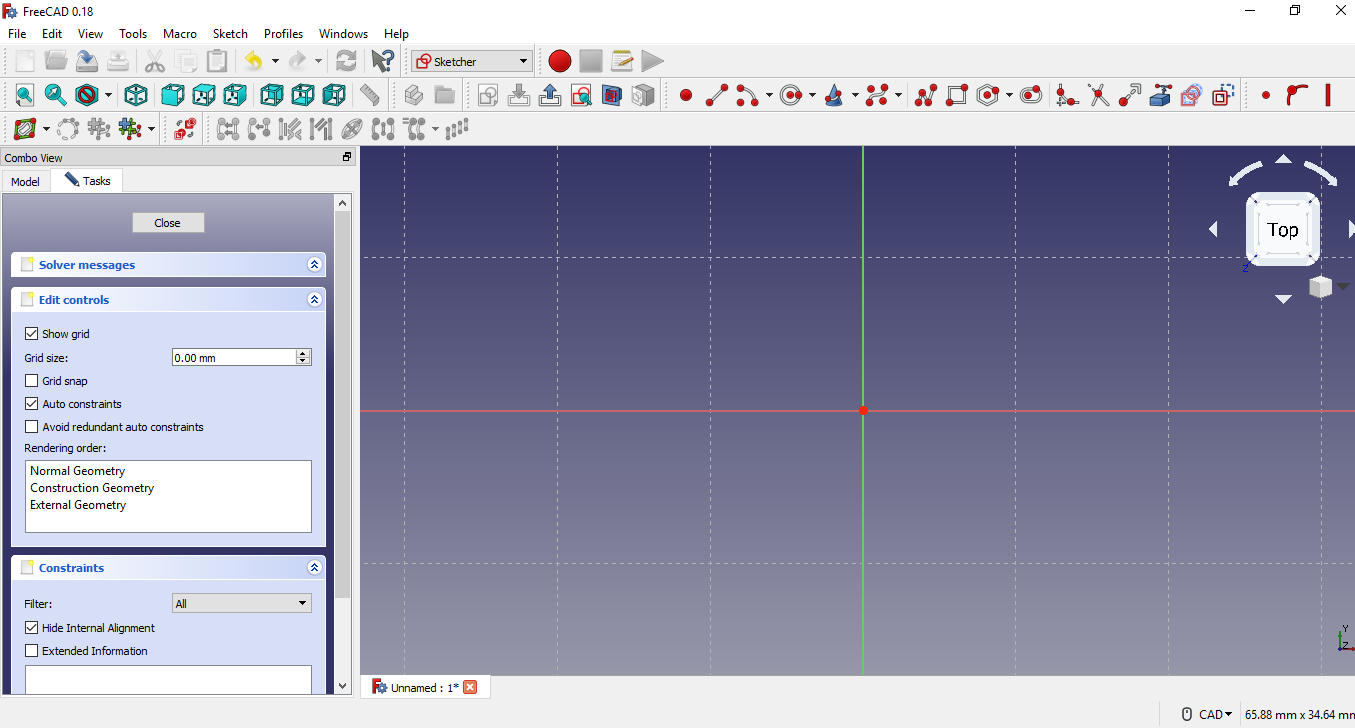Image resolution: width=1355 pixels, height=728 pixels.
Task: Open the Sketcher workbench dropdown
Action: pos(472,61)
